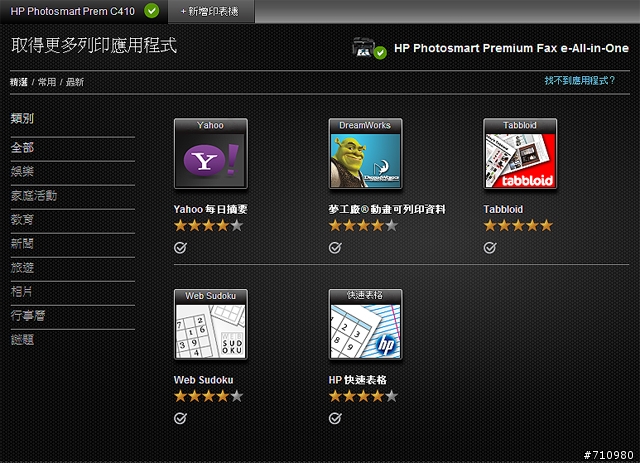Open the HP 快速表格 title text

click(358, 380)
